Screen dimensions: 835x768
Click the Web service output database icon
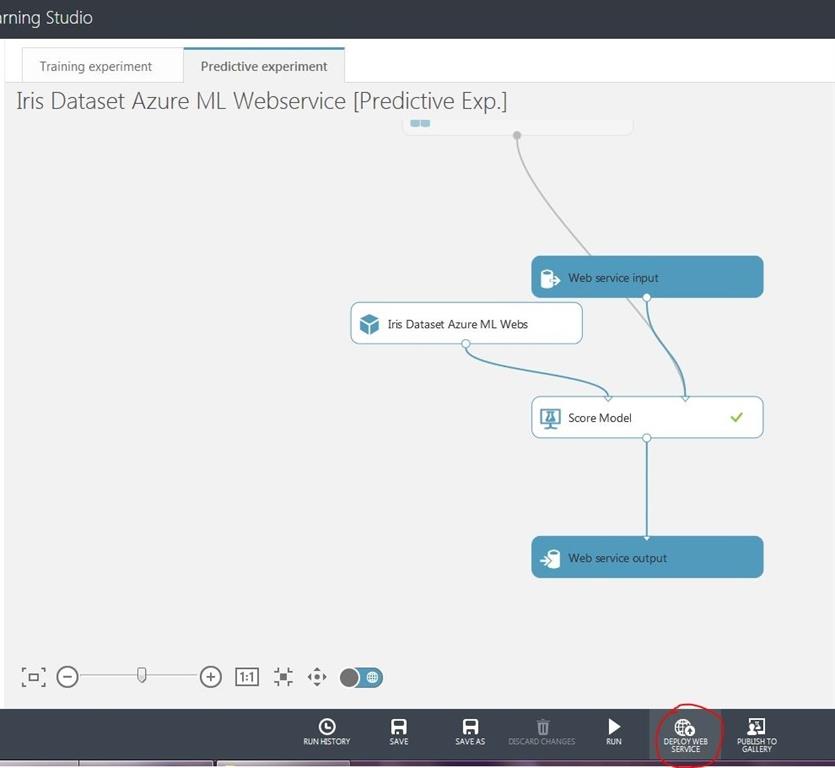tap(550, 559)
